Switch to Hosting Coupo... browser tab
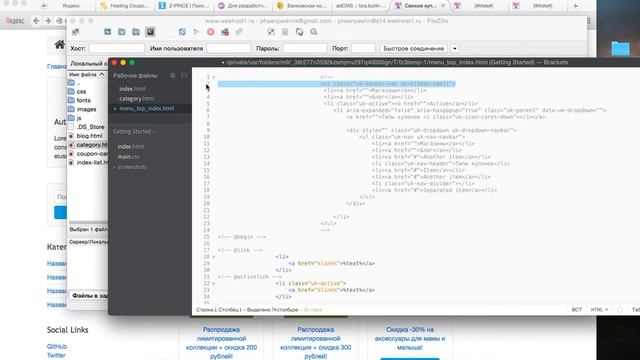This screenshot has height=360, width=640. click(x=124, y=6)
